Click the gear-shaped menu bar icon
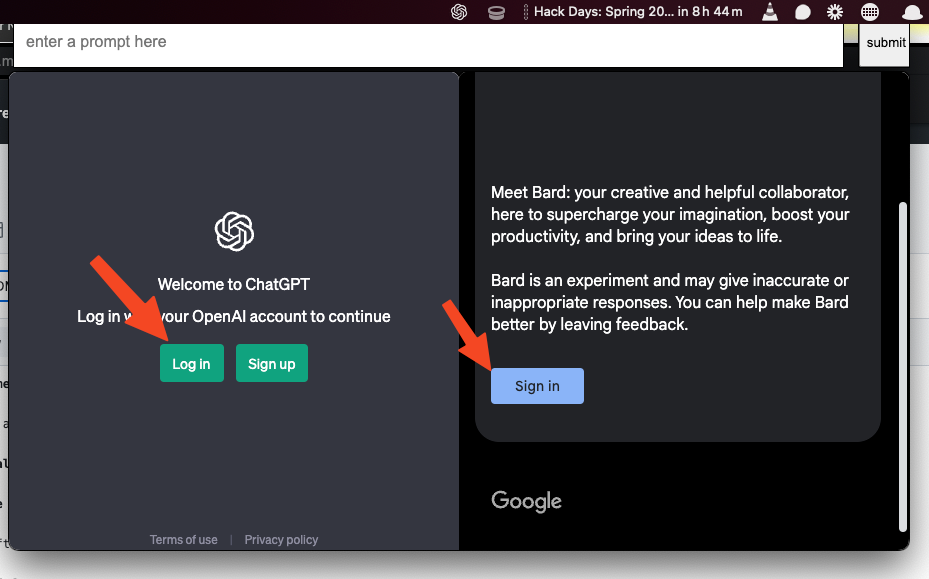Screen dimensions: 929x579 pyautogui.click(x=835, y=12)
